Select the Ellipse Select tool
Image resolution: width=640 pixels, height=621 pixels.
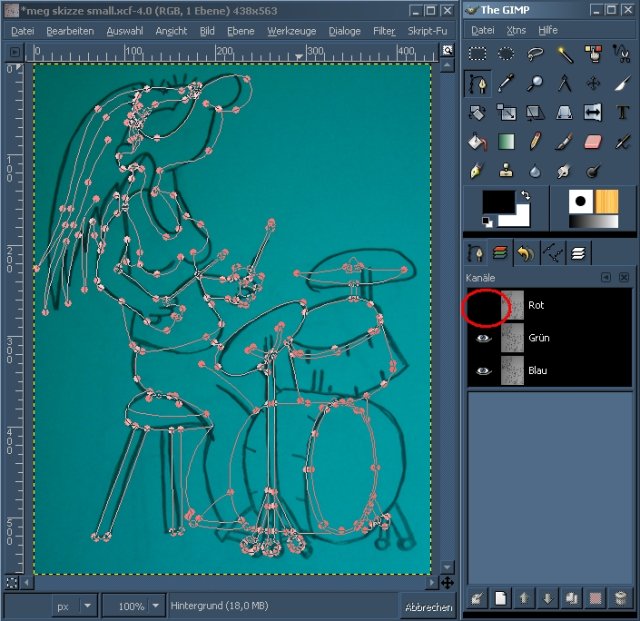click(x=506, y=53)
